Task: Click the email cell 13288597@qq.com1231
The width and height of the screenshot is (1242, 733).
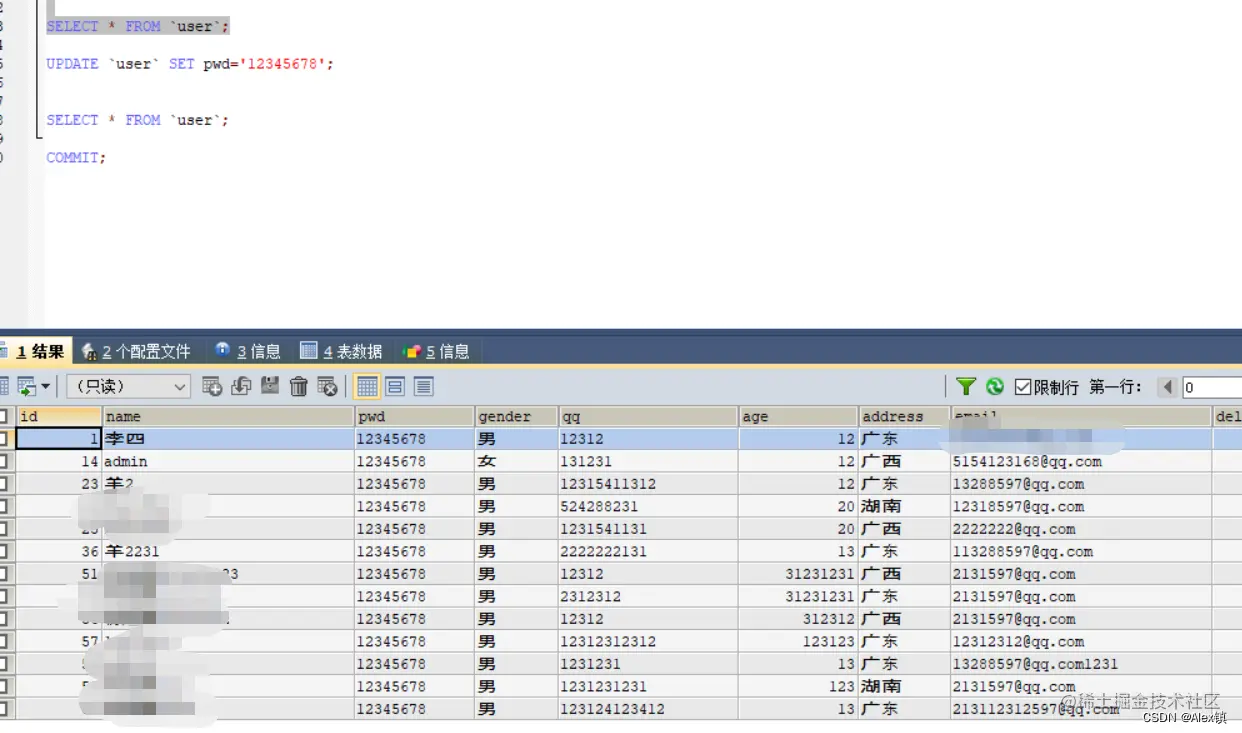Action: pos(1081,664)
